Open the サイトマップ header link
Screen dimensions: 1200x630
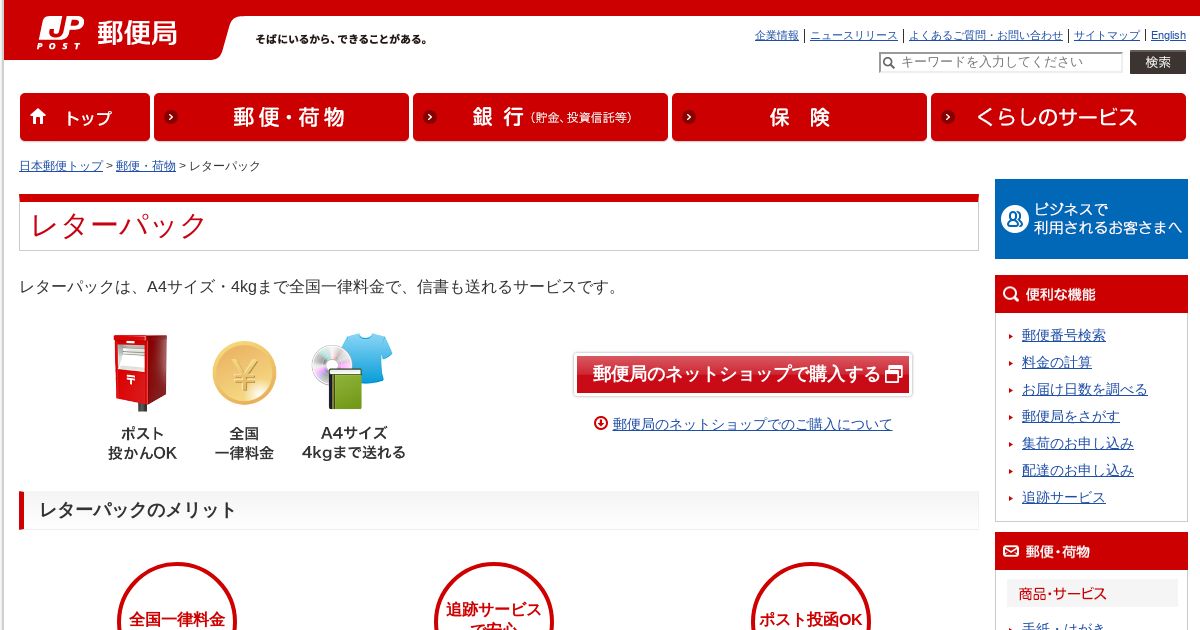(x=1107, y=35)
